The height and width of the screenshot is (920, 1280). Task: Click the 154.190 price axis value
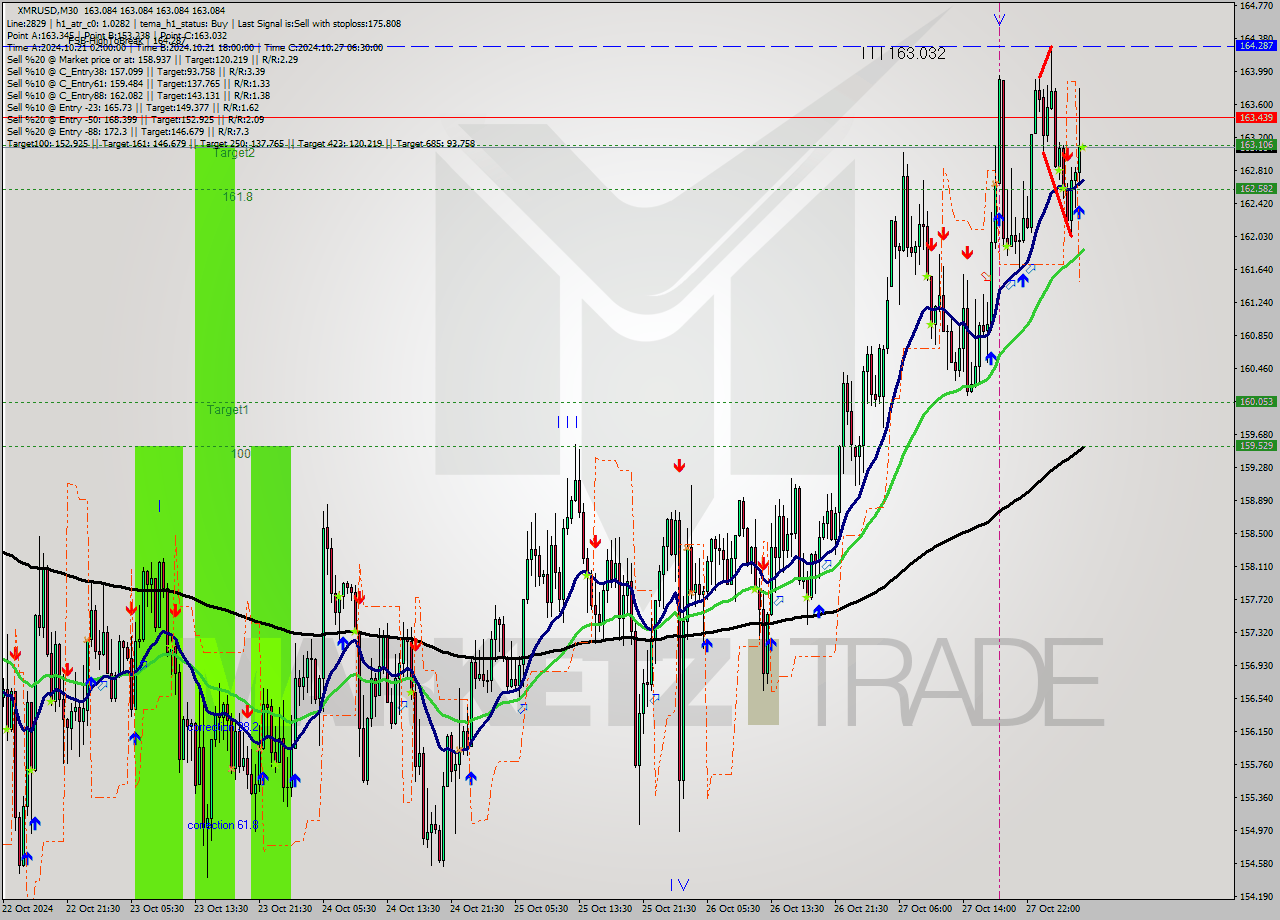1256,896
